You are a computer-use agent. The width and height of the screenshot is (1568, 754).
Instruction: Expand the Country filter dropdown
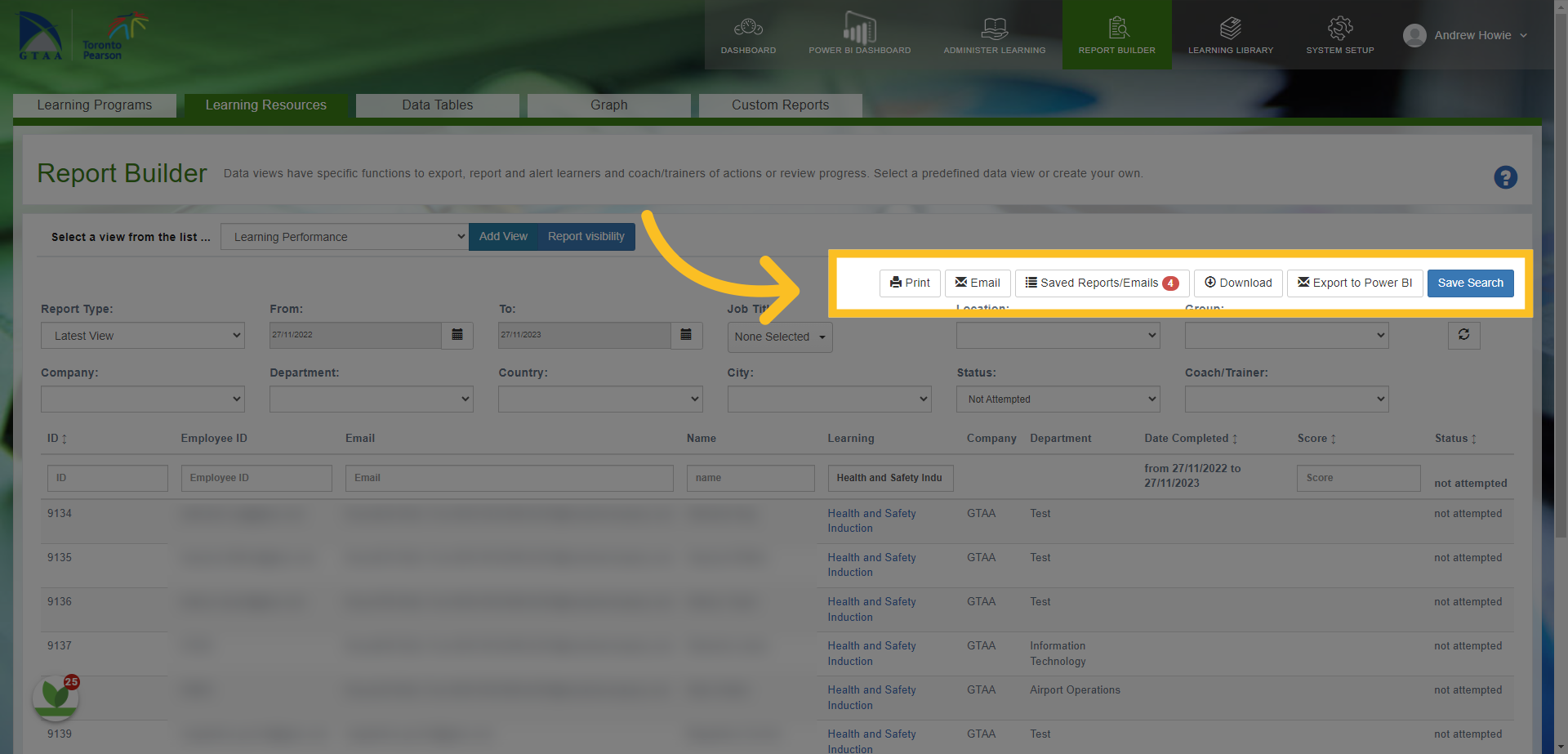(600, 399)
